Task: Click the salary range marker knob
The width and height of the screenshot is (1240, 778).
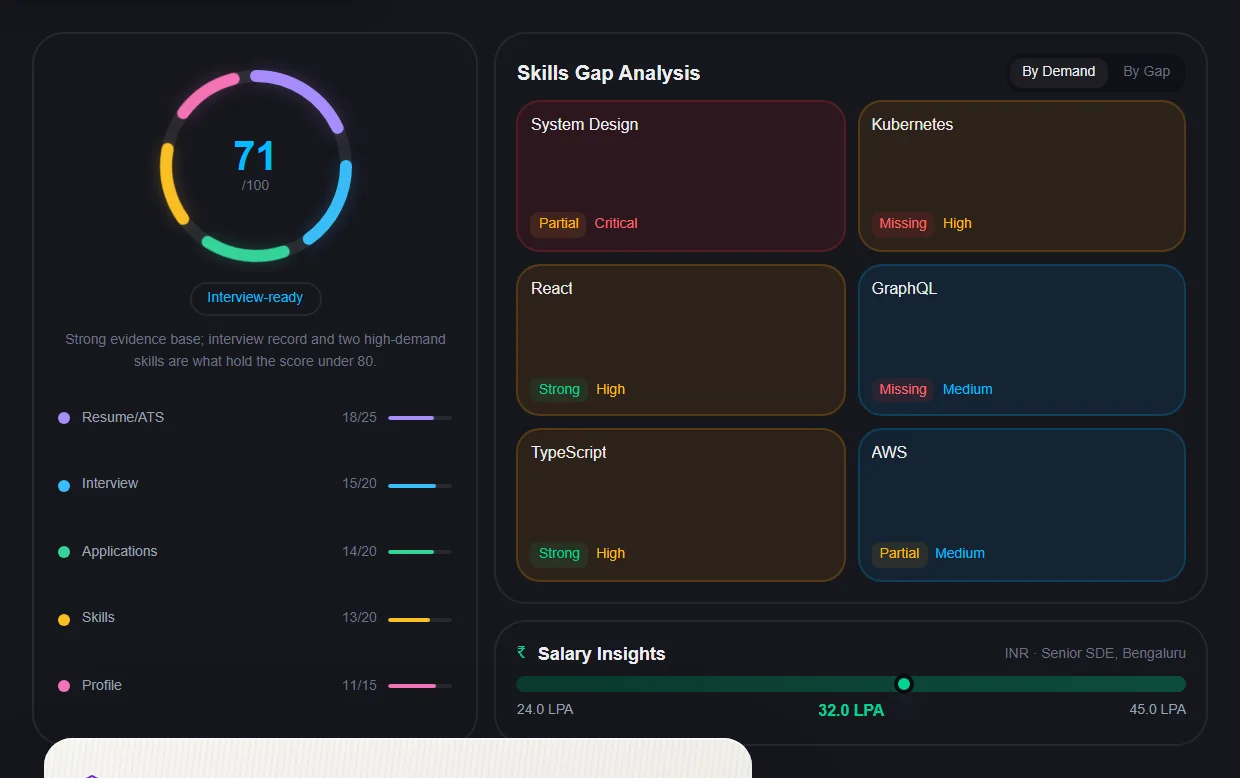Action: [904, 684]
